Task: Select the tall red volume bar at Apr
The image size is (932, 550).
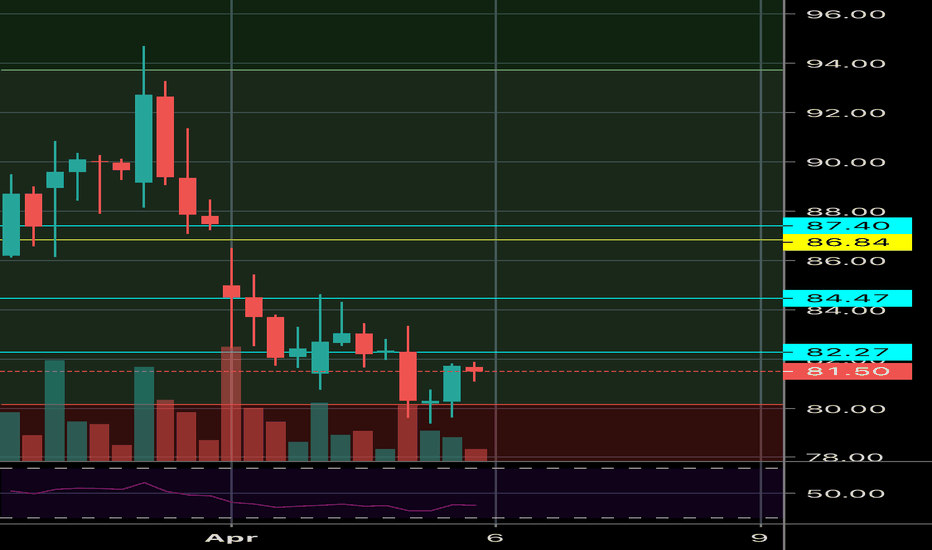Action: coord(231,404)
